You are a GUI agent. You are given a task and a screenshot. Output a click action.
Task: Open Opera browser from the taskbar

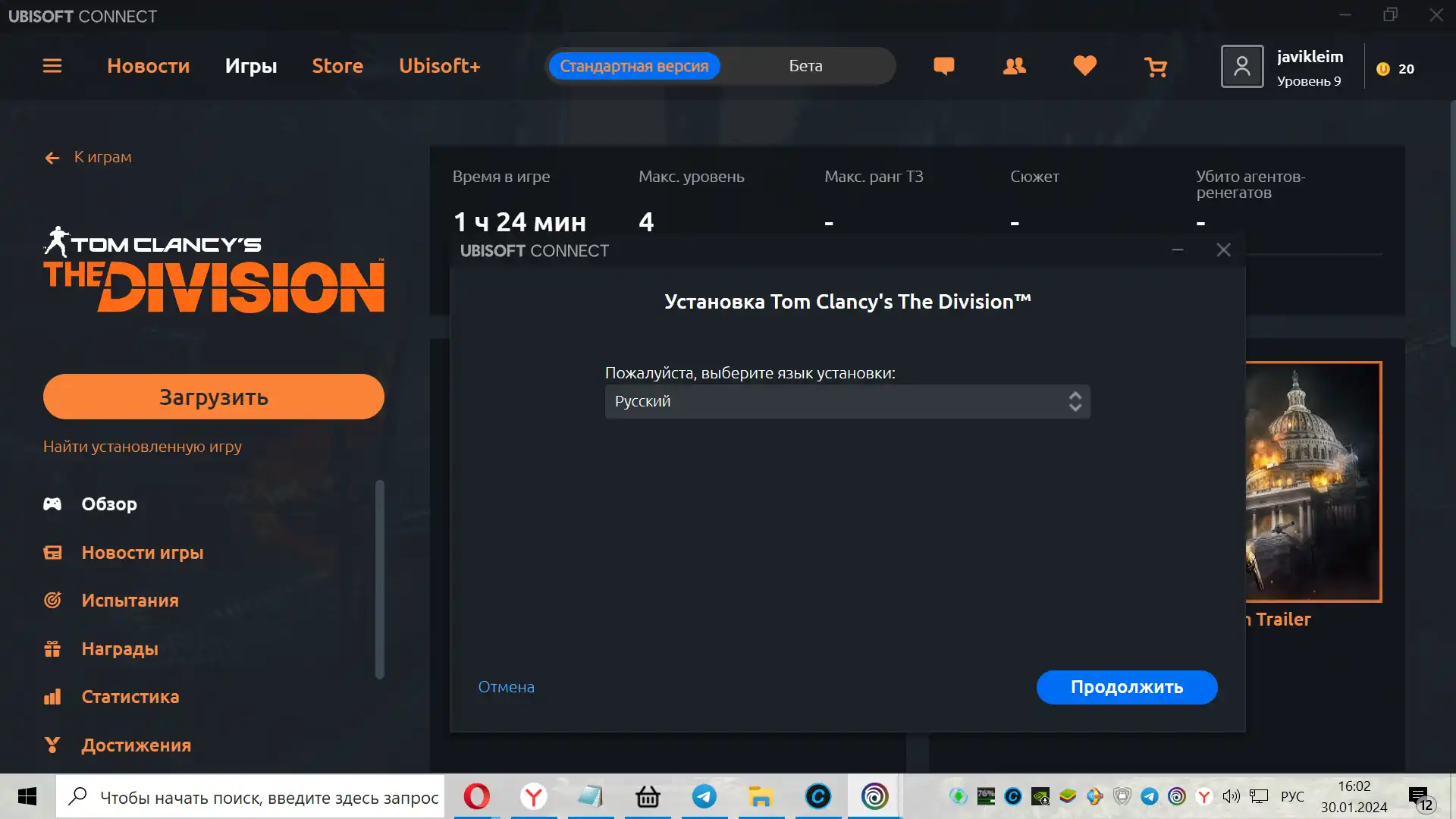tap(477, 796)
